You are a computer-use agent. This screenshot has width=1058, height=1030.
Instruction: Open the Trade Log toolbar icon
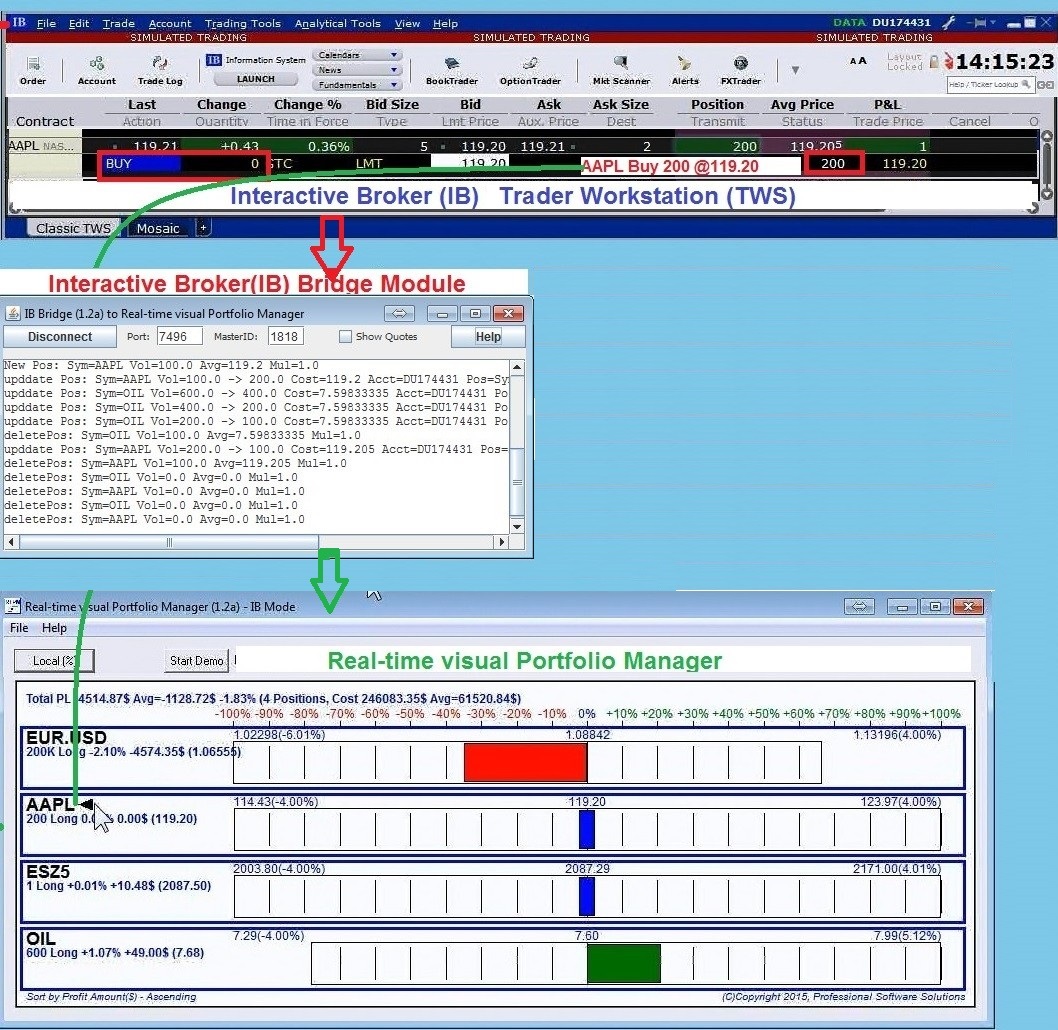pos(160,70)
